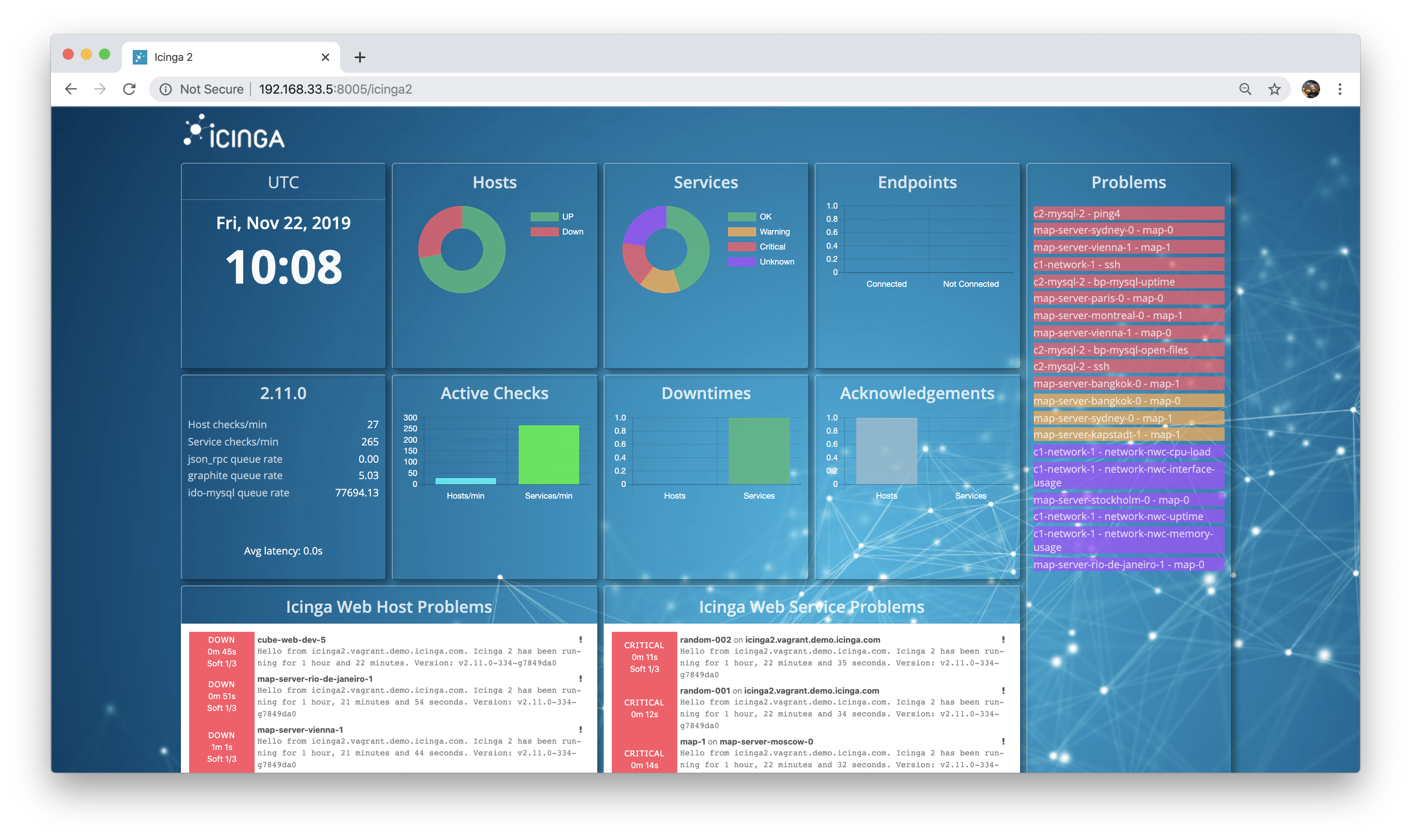Close the Icinga 2 tab
This screenshot has height=840, width=1411.
(325, 57)
